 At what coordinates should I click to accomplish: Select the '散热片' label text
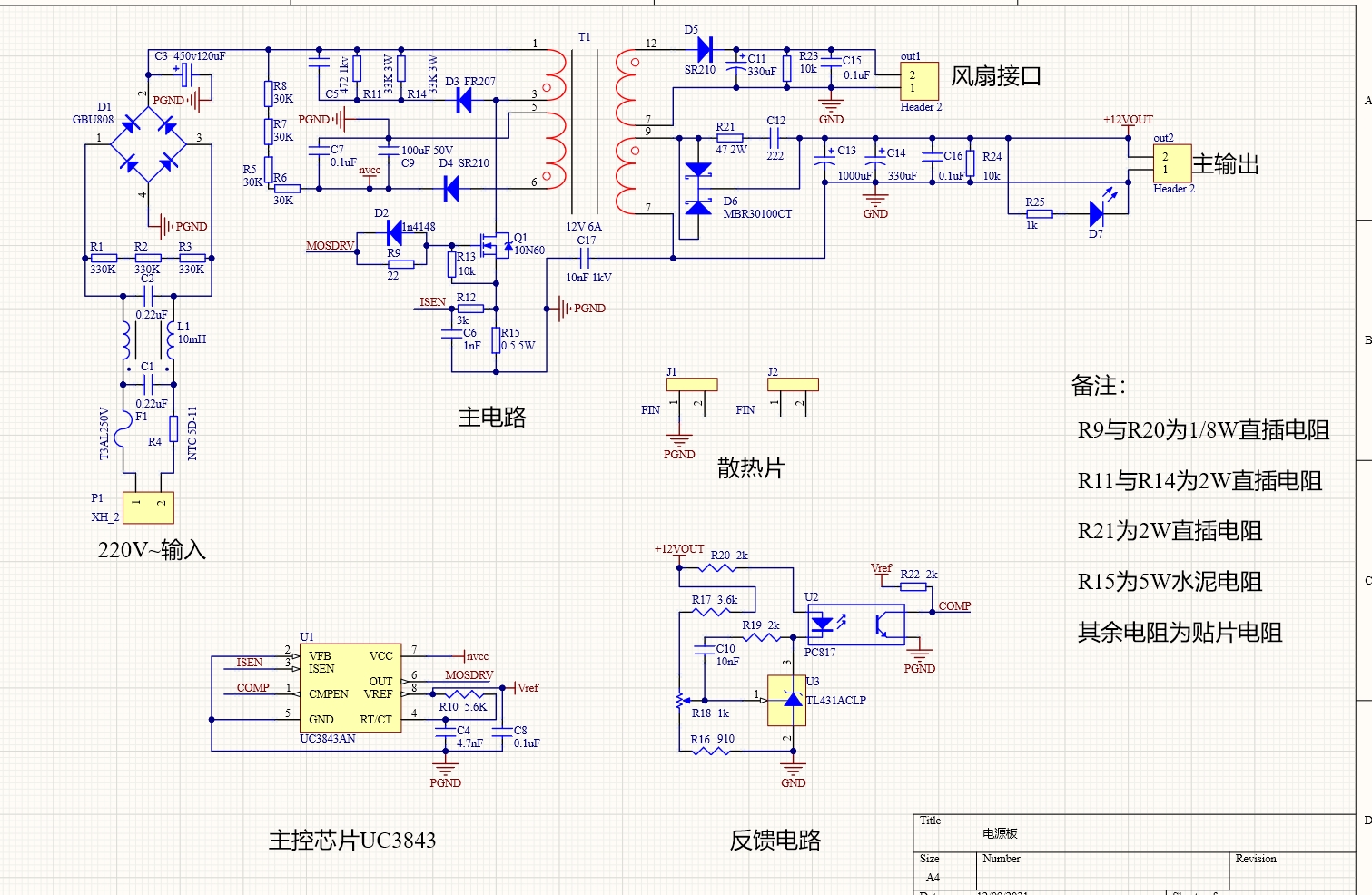coord(750,468)
